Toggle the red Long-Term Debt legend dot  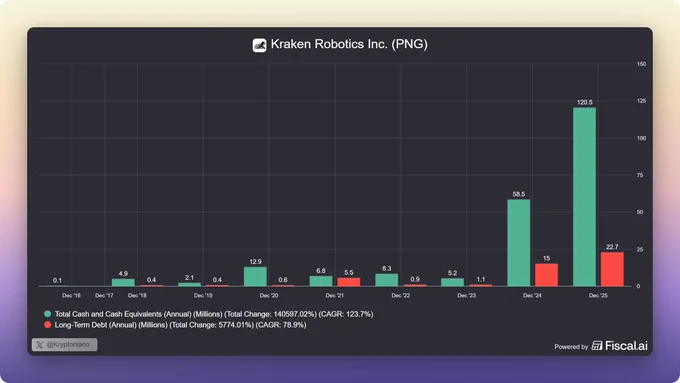tap(48, 324)
